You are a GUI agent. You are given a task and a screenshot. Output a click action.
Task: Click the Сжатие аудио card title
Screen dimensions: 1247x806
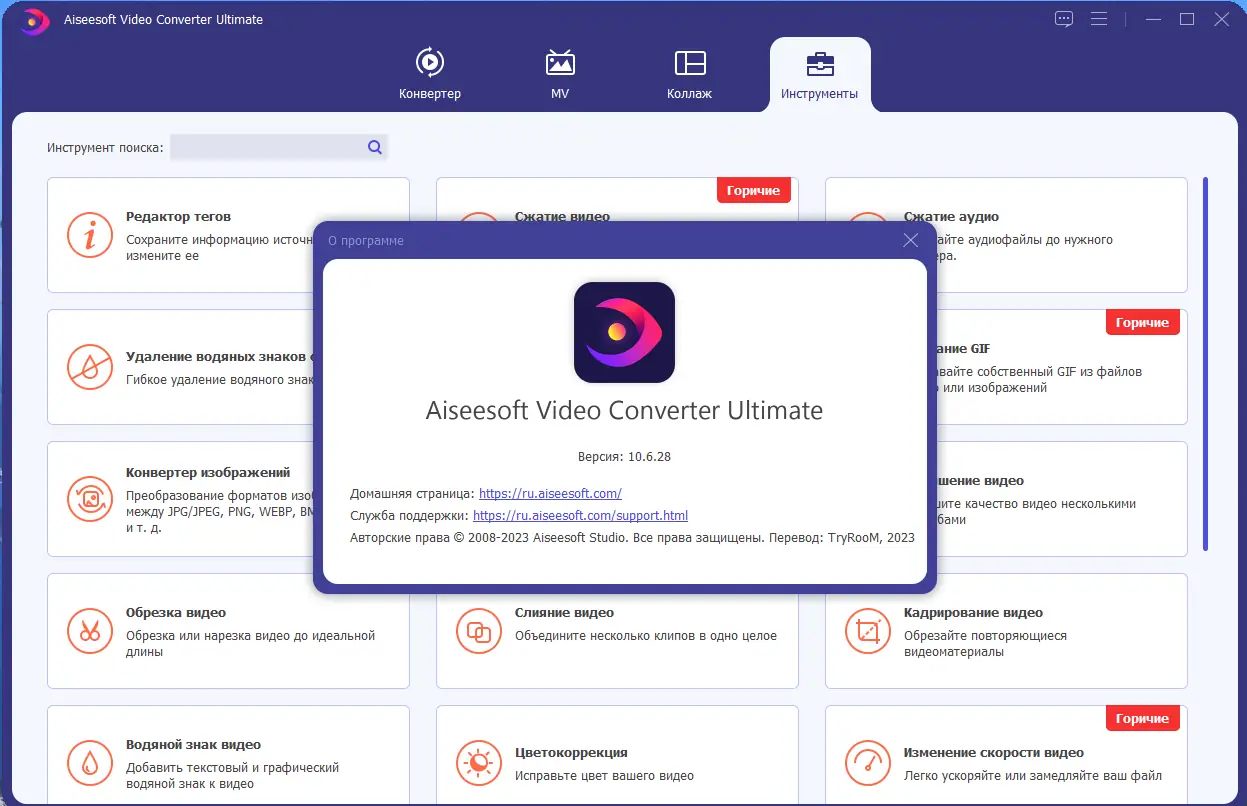[x=951, y=216]
